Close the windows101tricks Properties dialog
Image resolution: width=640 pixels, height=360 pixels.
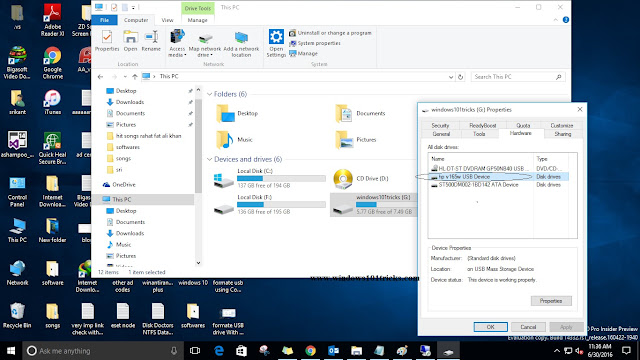pos(580,109)
